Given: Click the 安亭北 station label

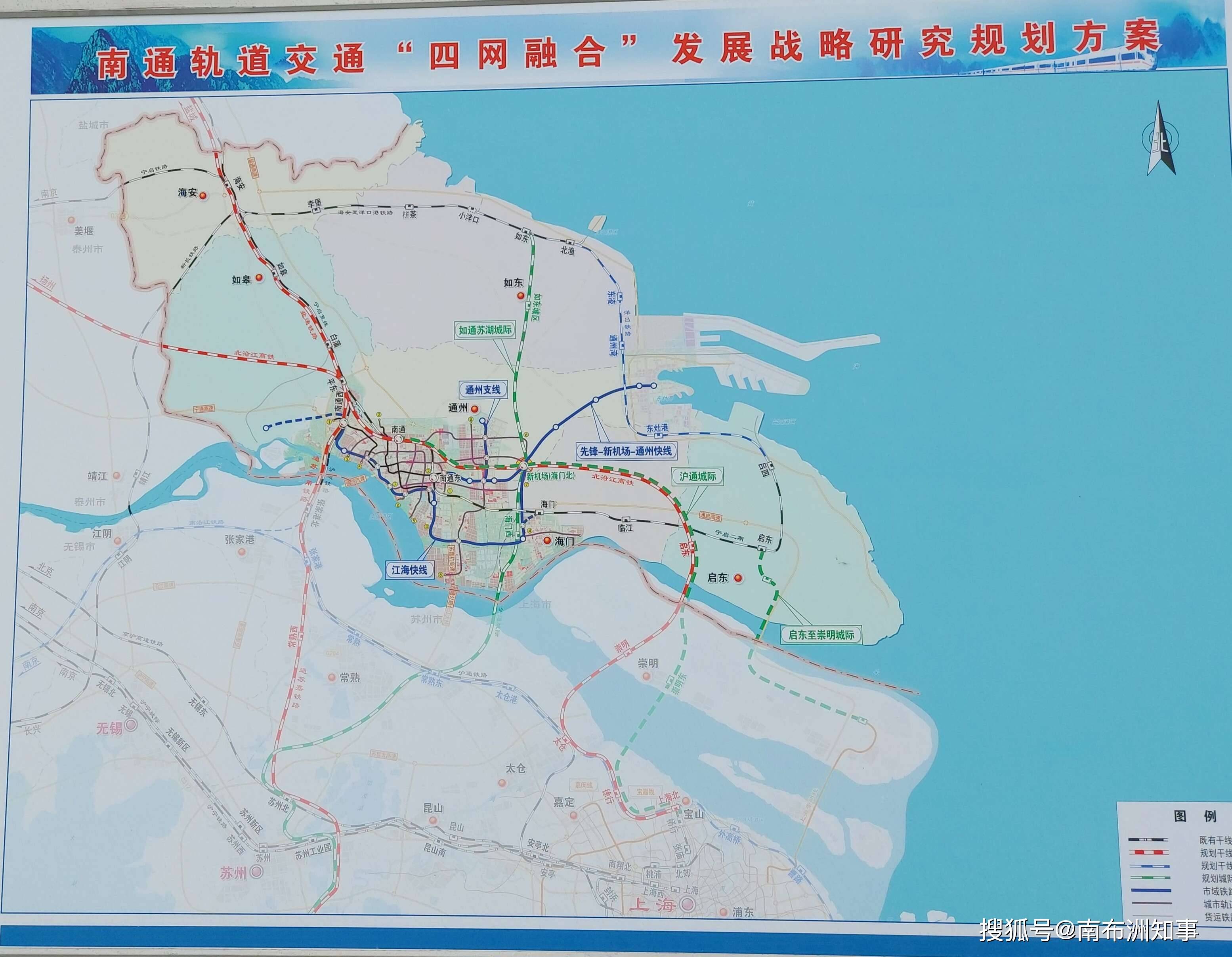Looking at the screenshot, I should coord(538,845).
